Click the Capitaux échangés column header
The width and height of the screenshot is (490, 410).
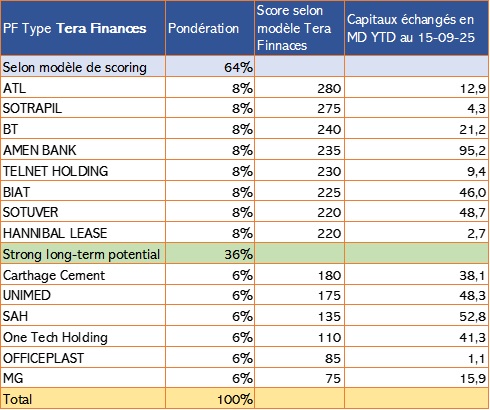(x=417, y=28)
